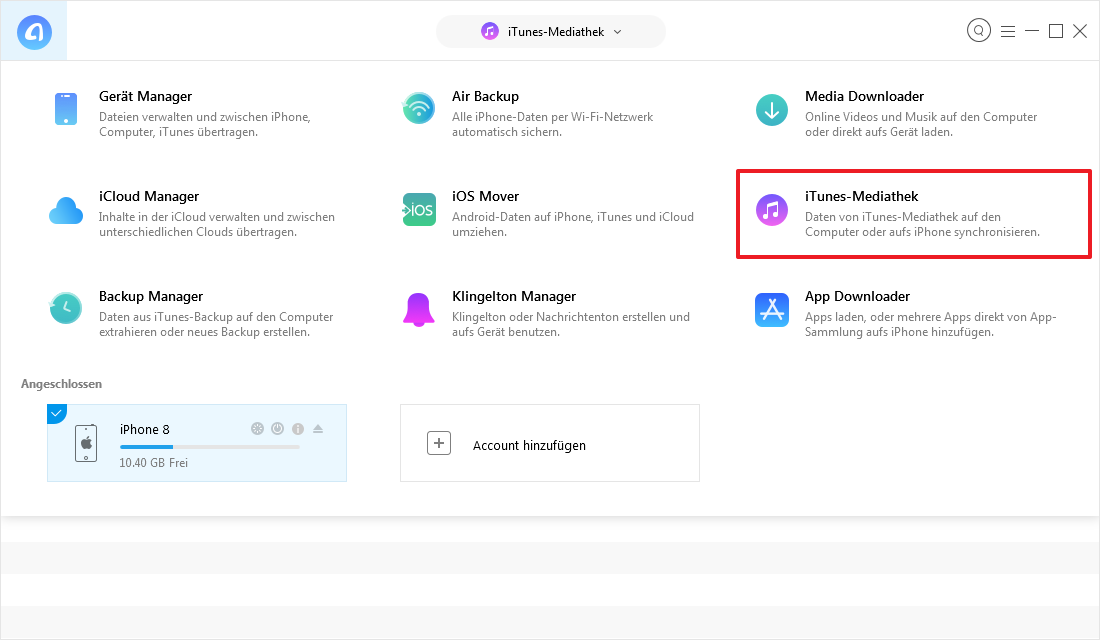Click the Klingelton Manager bell icon
1100x640 pixels.
point(419,309)
